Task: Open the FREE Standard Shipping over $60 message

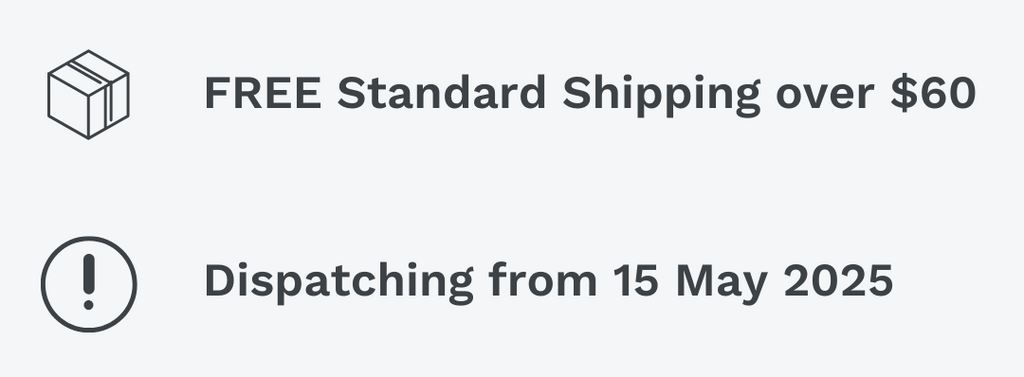Action: [x=590, y=94]
